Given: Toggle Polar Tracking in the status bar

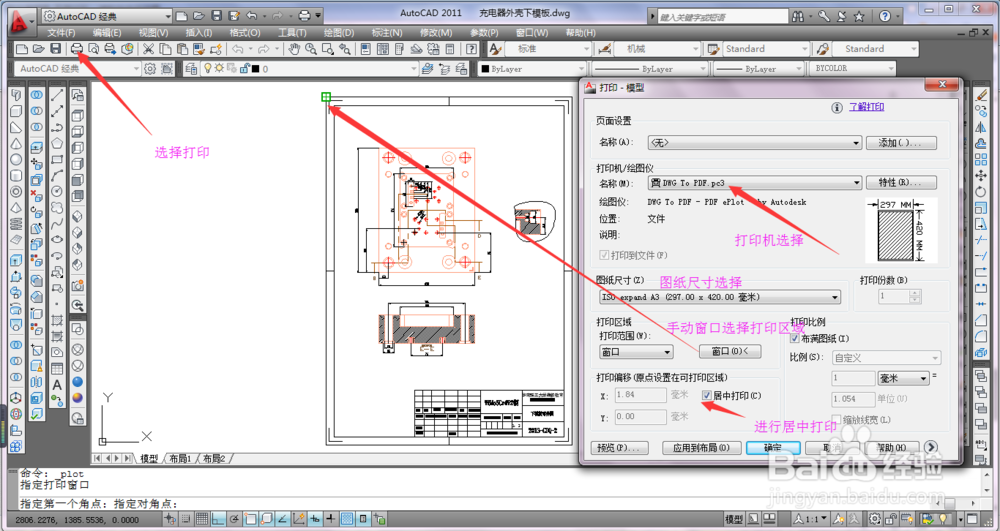Looking at the screenshot, I should [234, 519].
